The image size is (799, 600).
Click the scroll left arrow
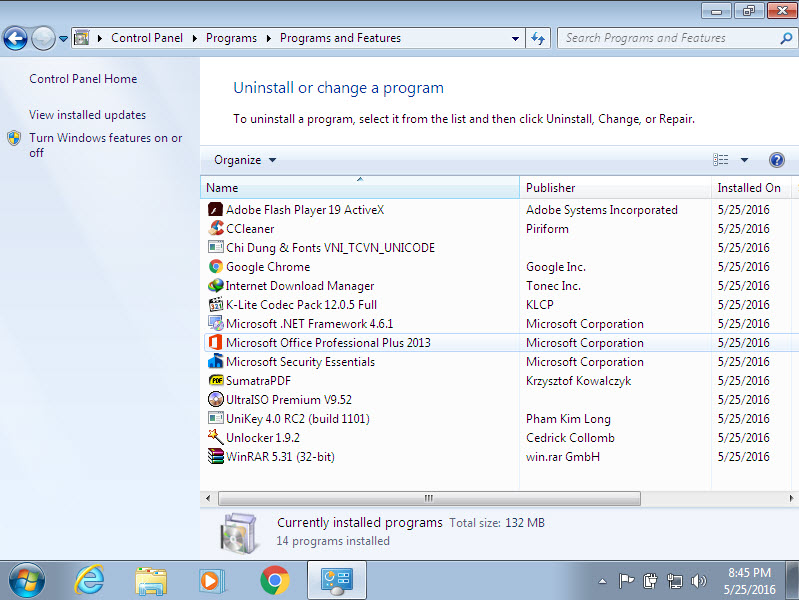pos(207,498)
